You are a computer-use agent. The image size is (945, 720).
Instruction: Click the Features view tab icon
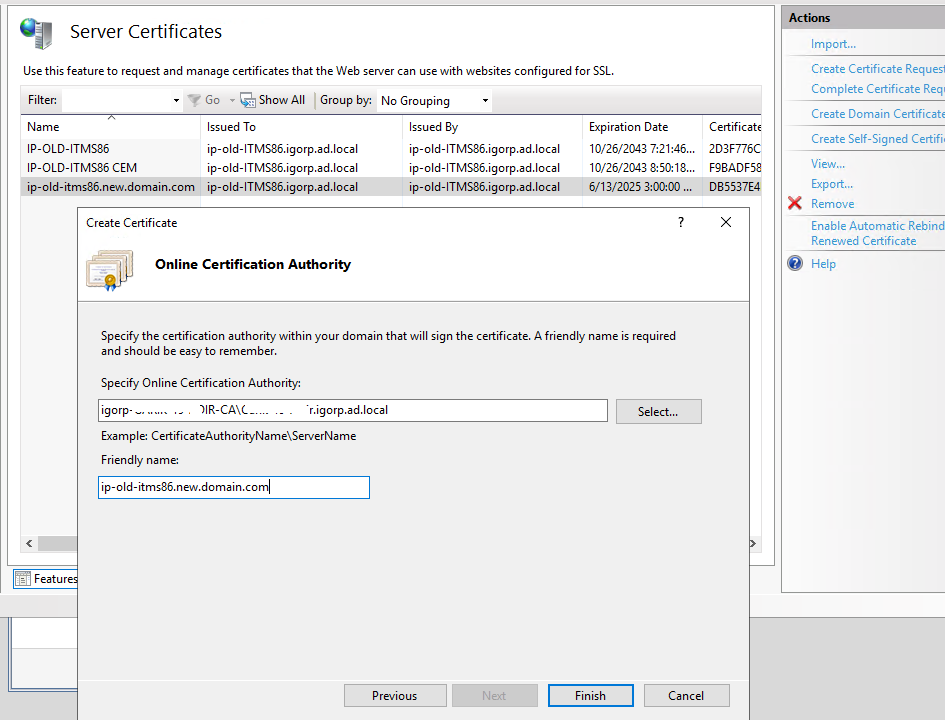23,579
